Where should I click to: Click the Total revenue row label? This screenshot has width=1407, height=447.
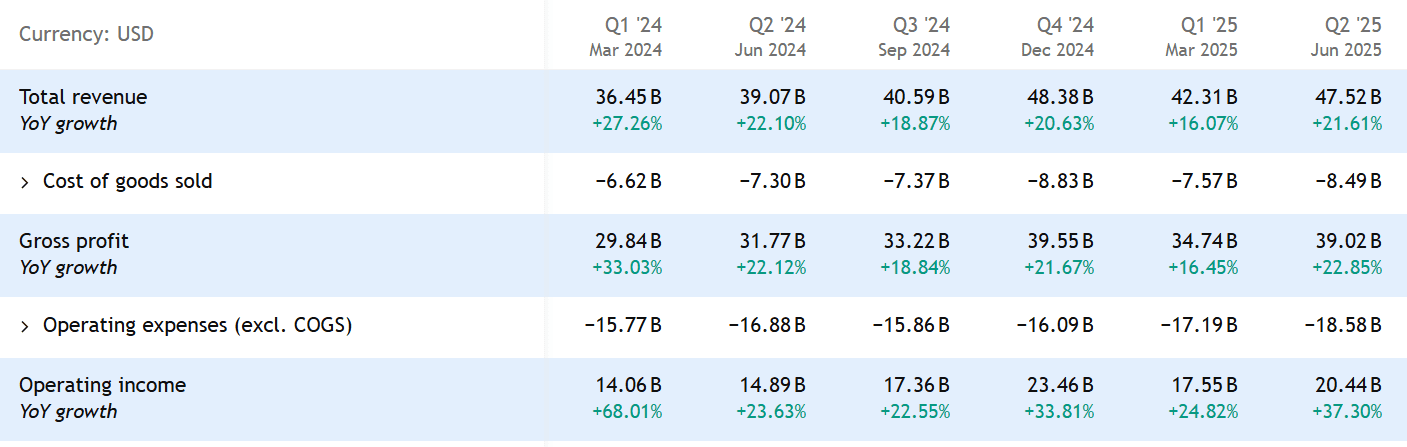[x=83, y=97]
